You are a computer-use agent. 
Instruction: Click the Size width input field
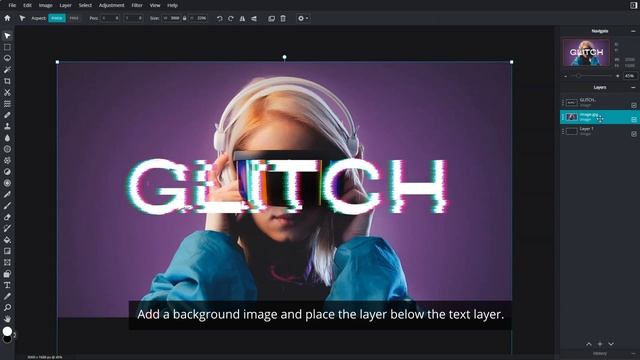pos(171,18)
